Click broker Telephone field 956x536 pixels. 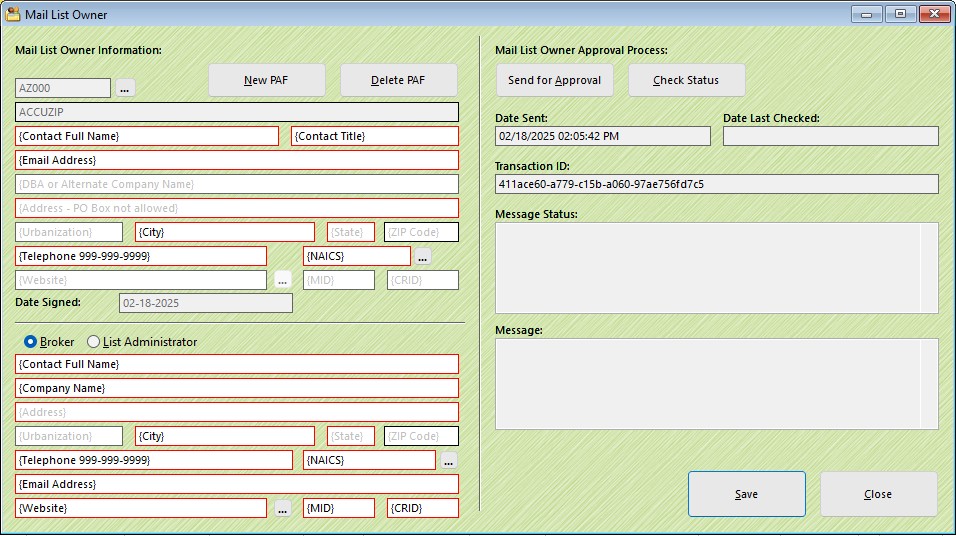(154, 460)
